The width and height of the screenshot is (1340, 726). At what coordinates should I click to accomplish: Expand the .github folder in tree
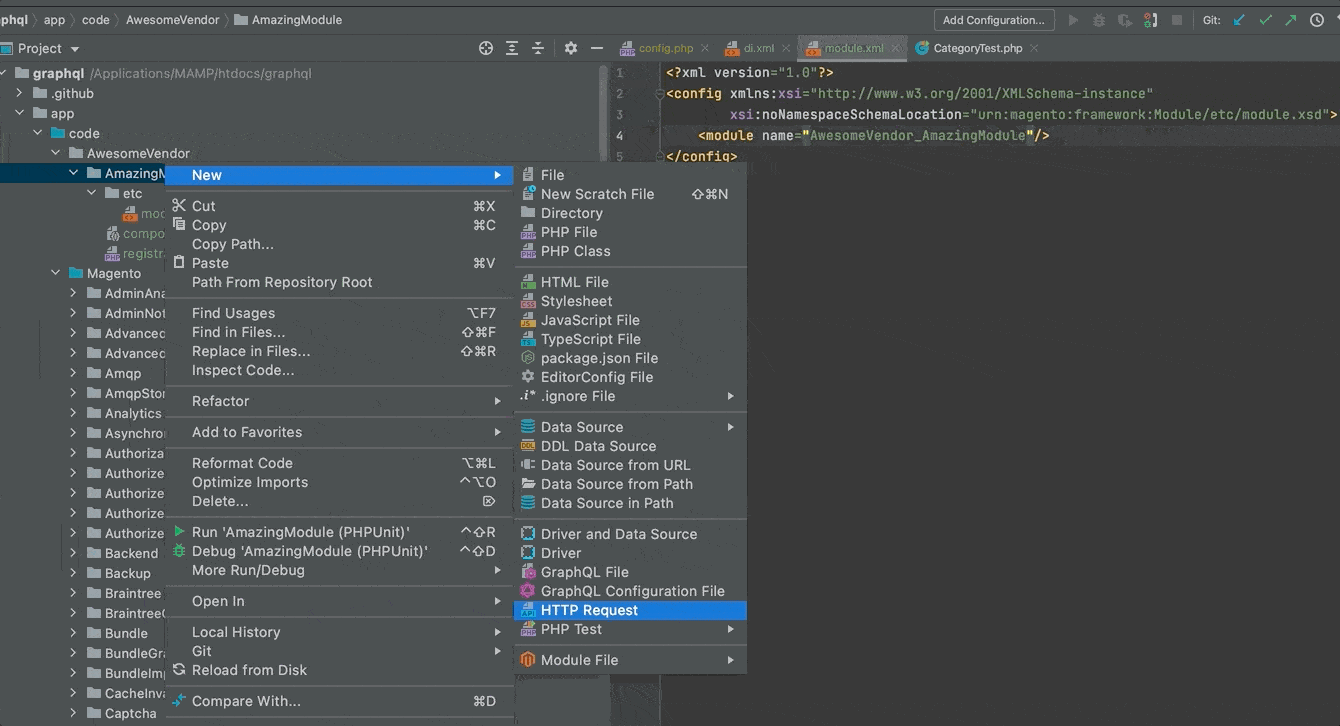pyautogui.click(x=20, y=93)
